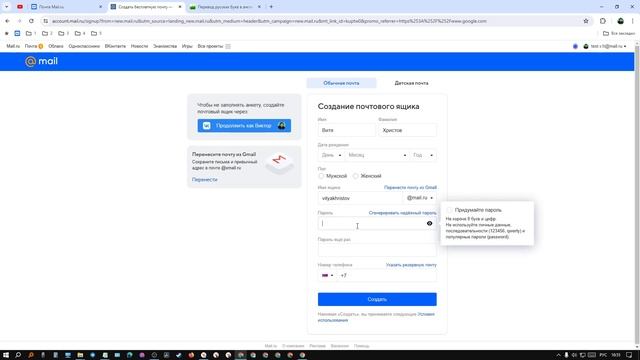This screenshot has width=640, height=360.
Task: Select the Обычная почта tab
Action: pos(341,83)
